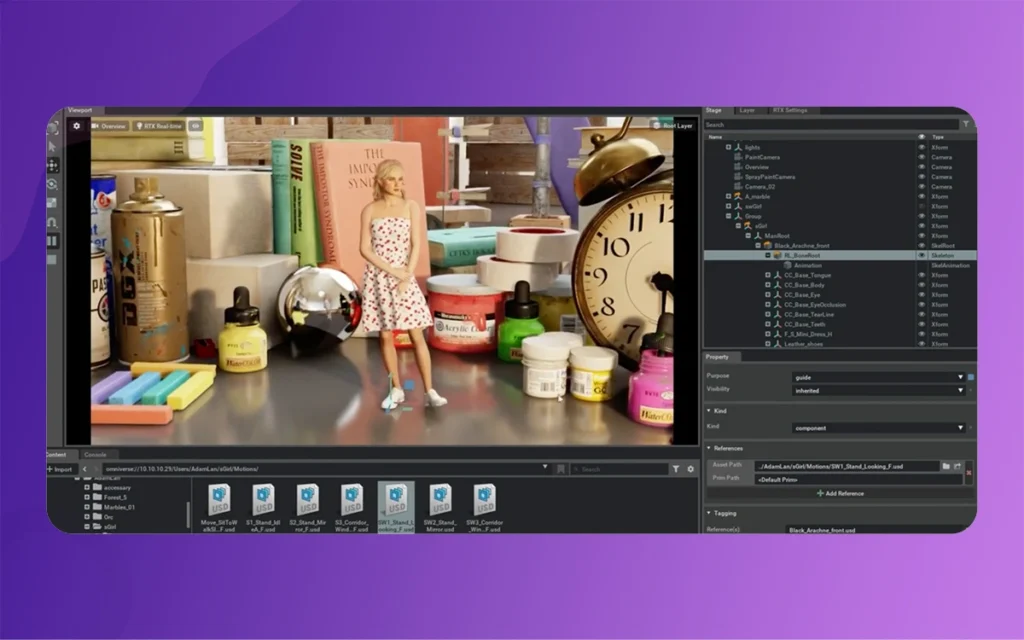Focus the content browser search field
Screen dimensions: 1024x640
pos(618,469)
